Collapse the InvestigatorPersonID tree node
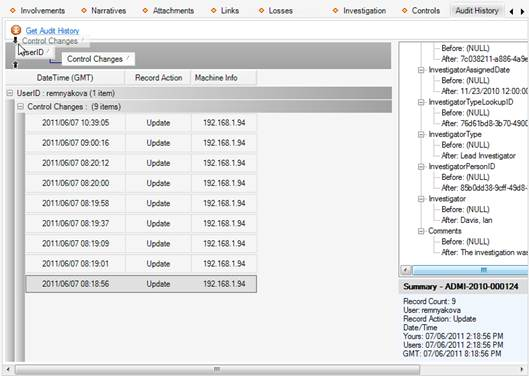This screenshot has width=529, height=376. point(421,167)
